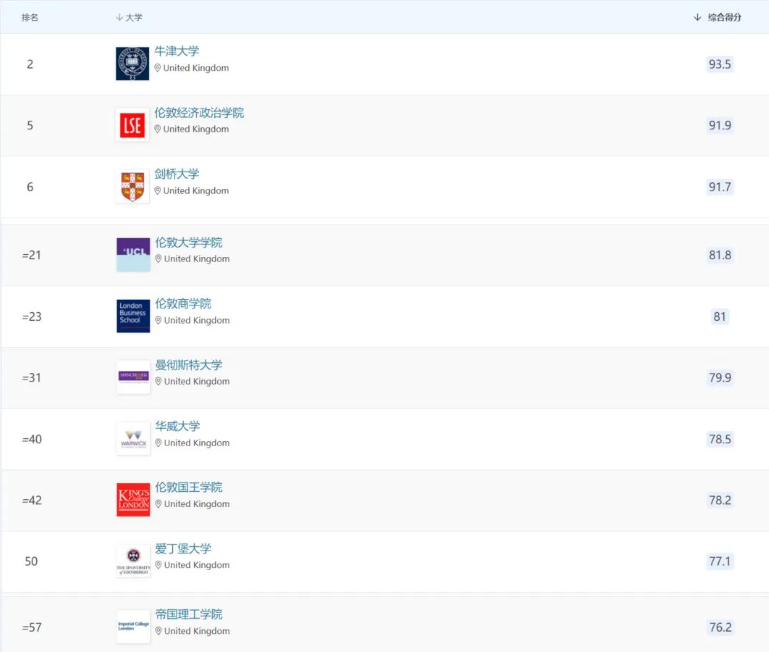Sort by 综合得分 column arrow
769x652 pixels.
pos(697,17)
